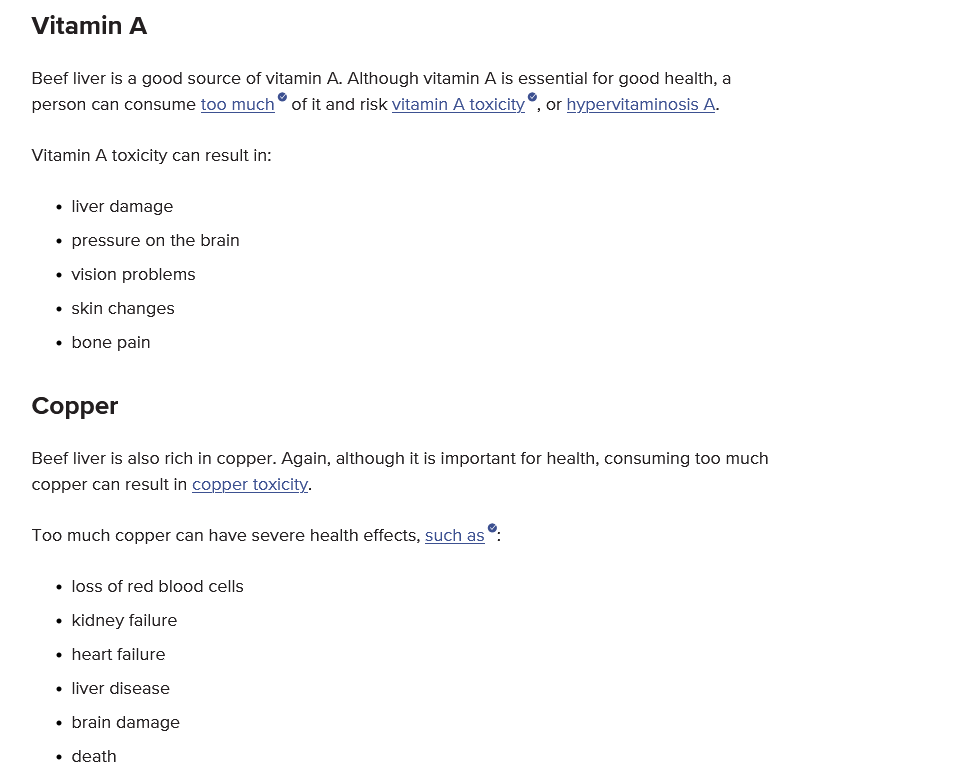The height and width of the screenshot is (775, 970).
Task: Click the "brain damage" list item
Action: click(126, 722)
